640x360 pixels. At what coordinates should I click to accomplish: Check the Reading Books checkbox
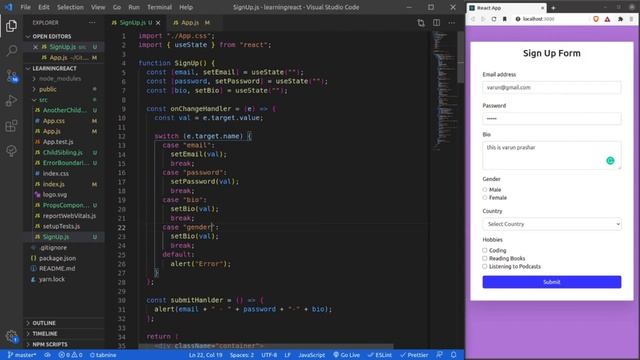[485, 258]
